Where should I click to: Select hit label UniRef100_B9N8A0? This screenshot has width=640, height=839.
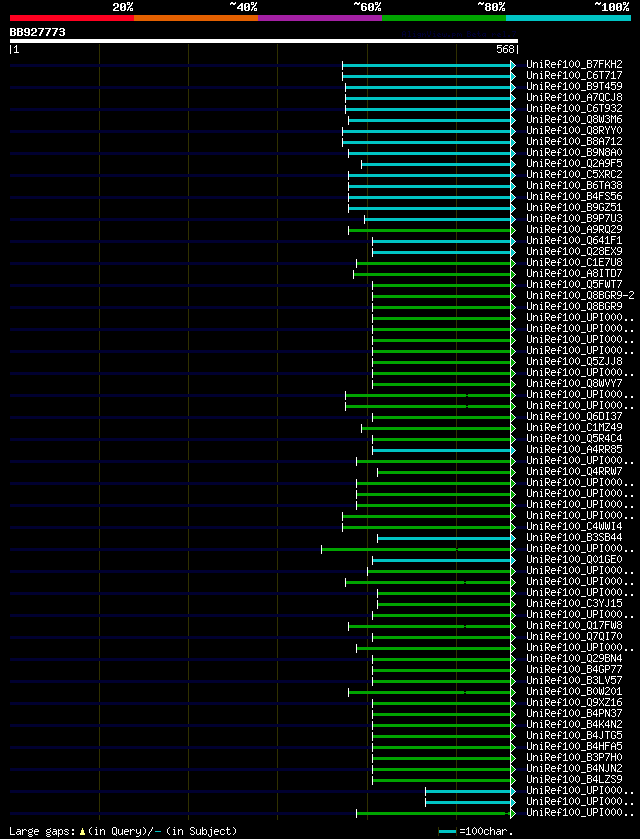(x=574, y=152)
